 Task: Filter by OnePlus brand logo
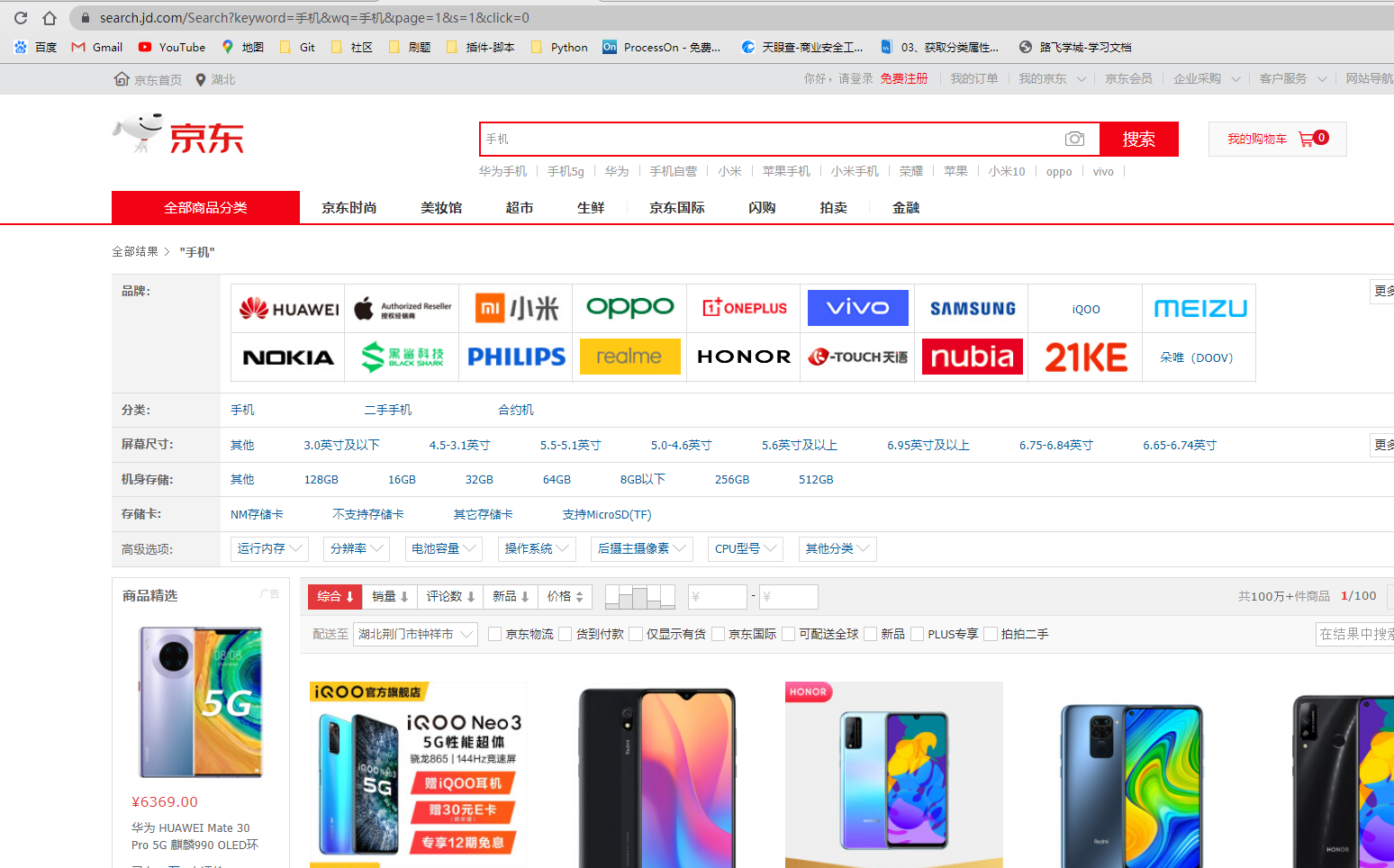(744, 309)
